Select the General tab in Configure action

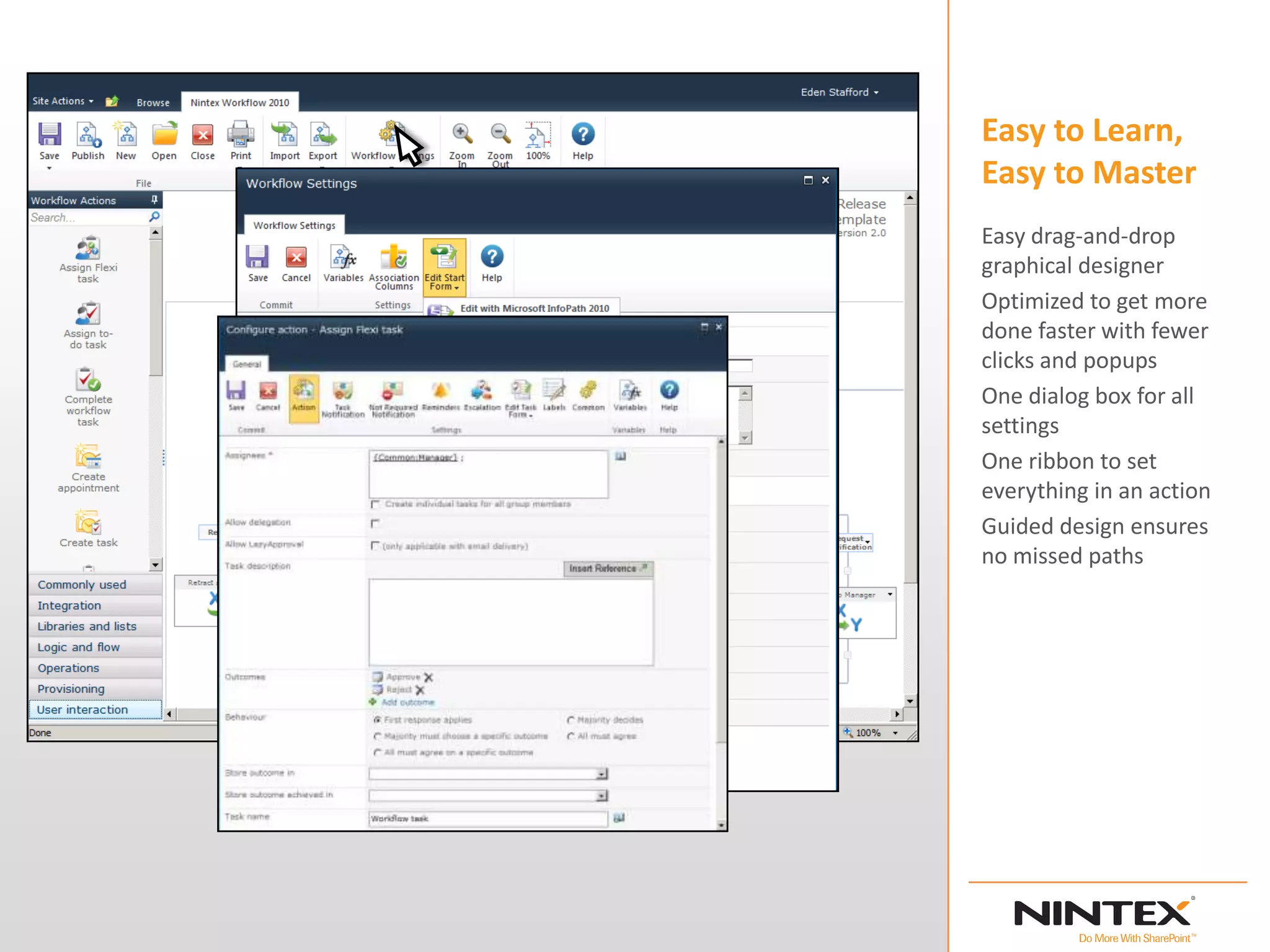pyautogui.click(x=247, y=364)
